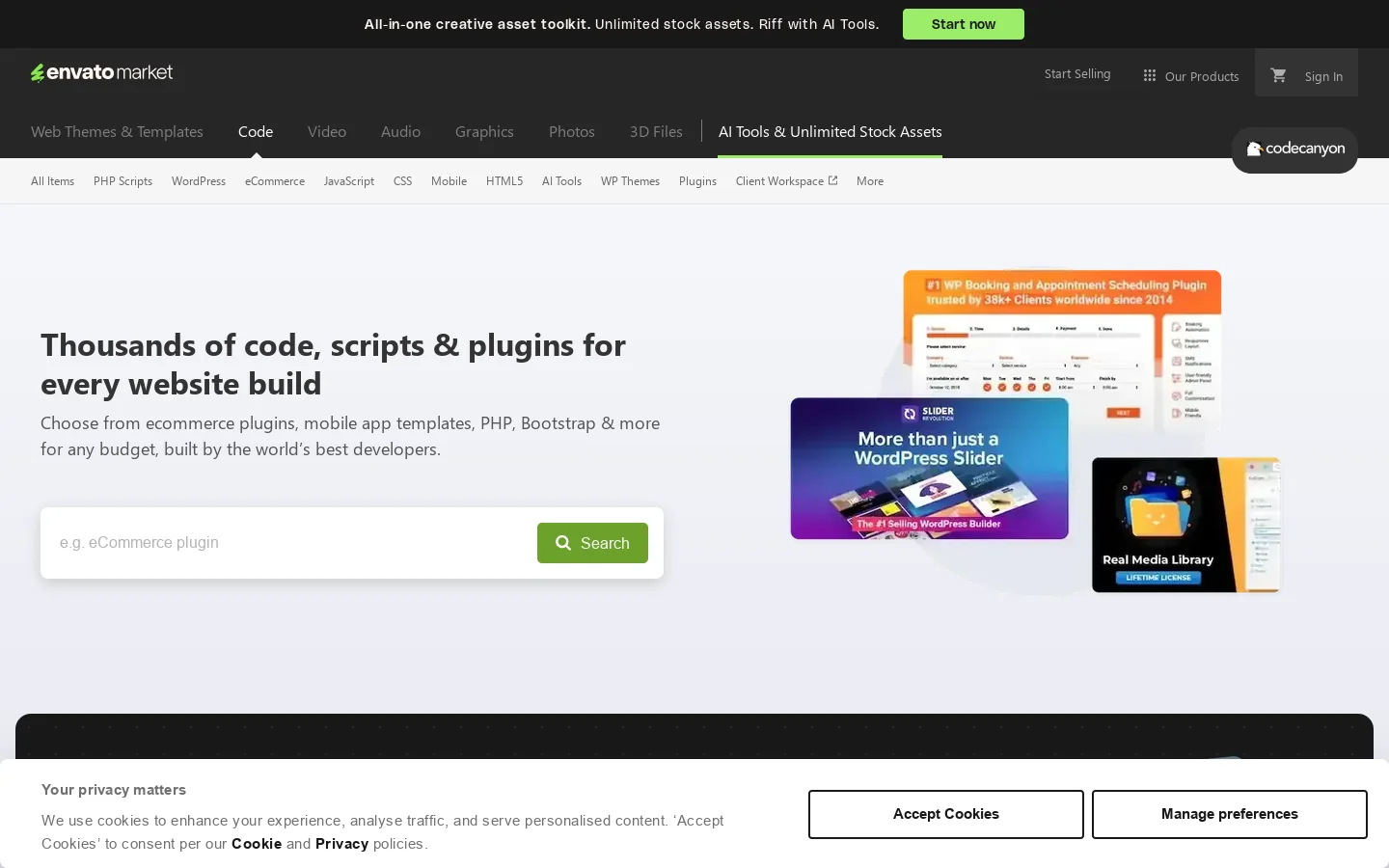Open Web Themes & Templates tab
Image resolution: width=1389 pixels, height=868 pixels.
coord(117,131)
